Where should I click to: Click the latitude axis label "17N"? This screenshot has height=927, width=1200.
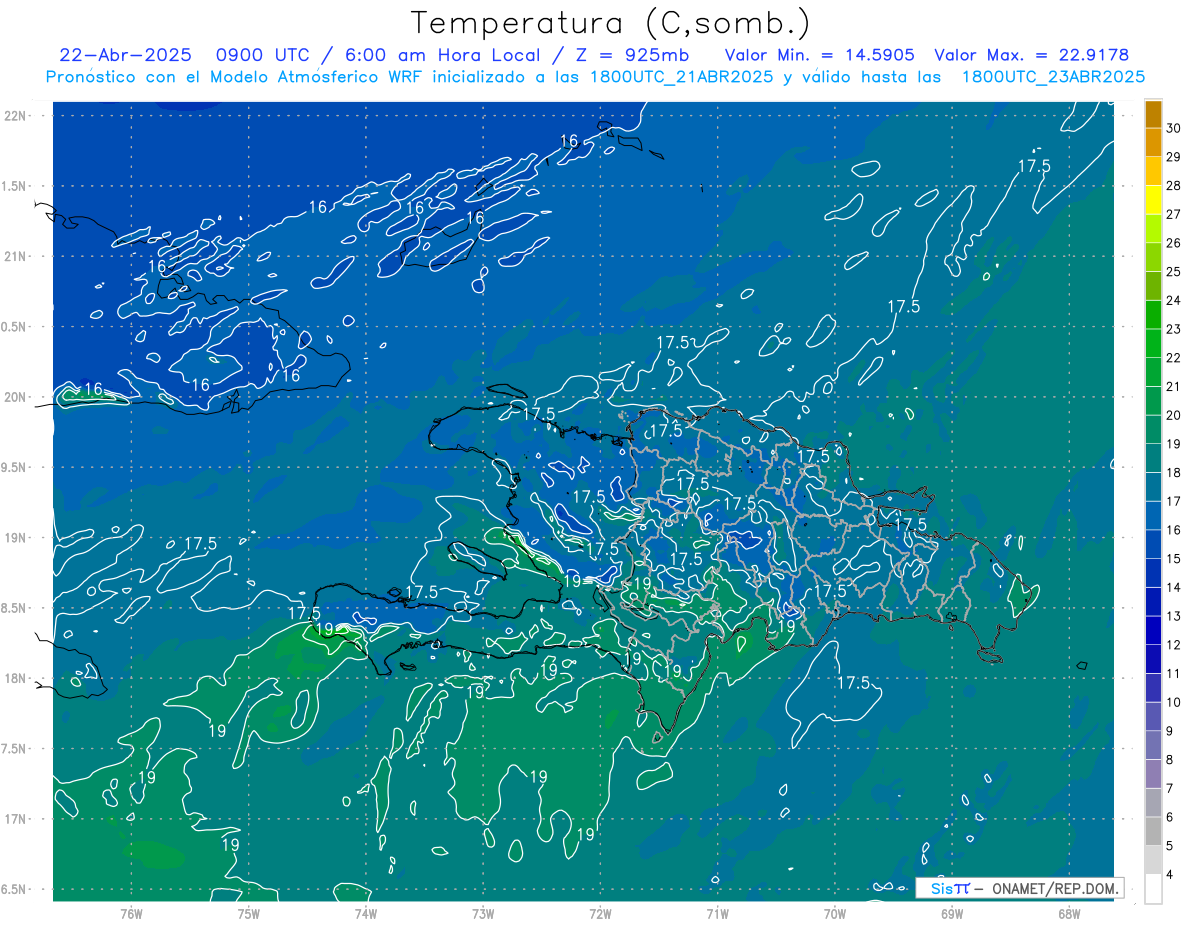[15, 819]
